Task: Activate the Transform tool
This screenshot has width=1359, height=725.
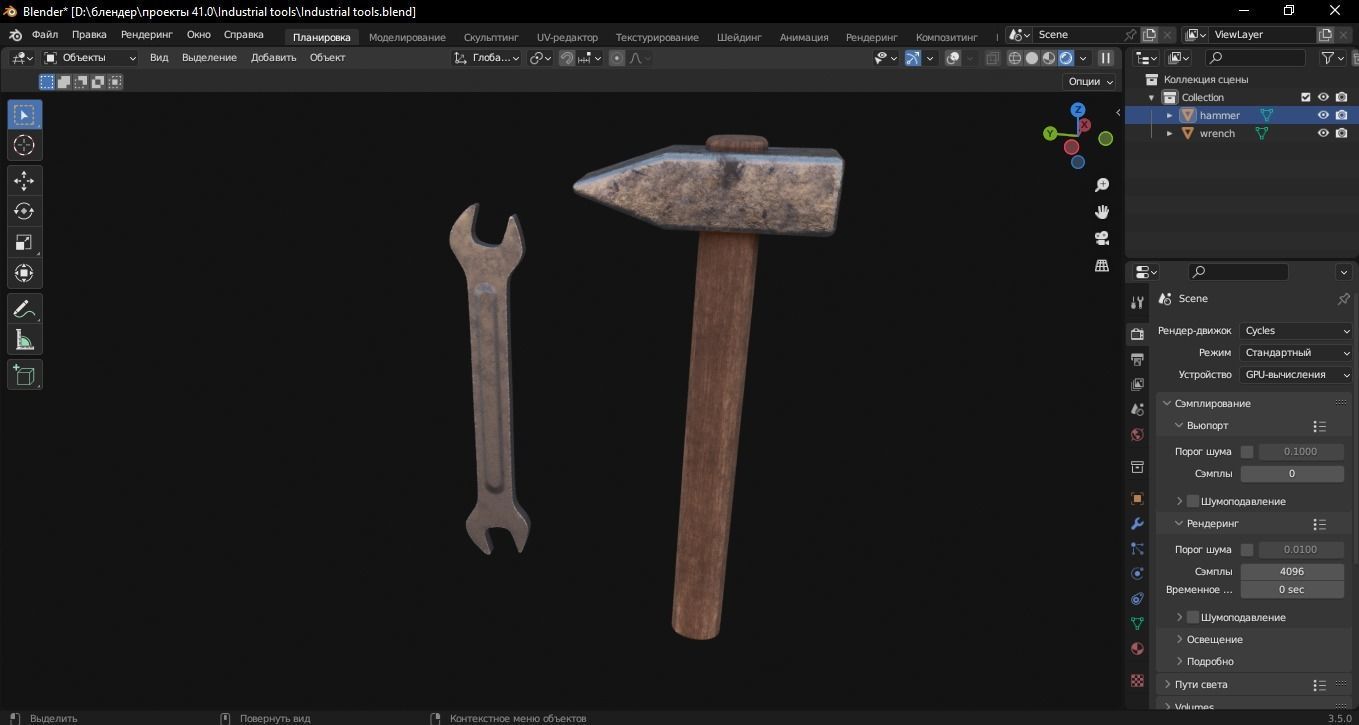Action: click(24, 273)
